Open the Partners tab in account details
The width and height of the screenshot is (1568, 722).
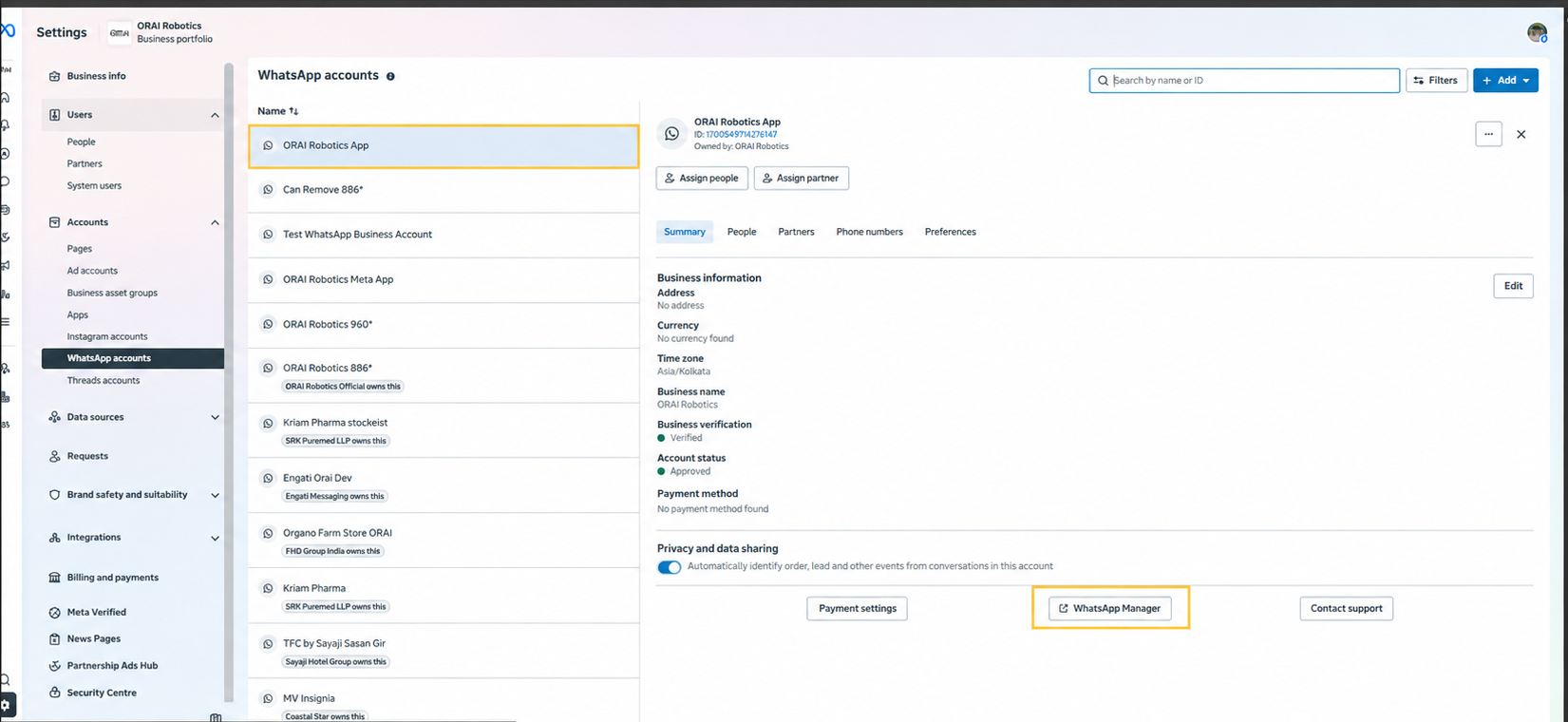click(796, 232)
